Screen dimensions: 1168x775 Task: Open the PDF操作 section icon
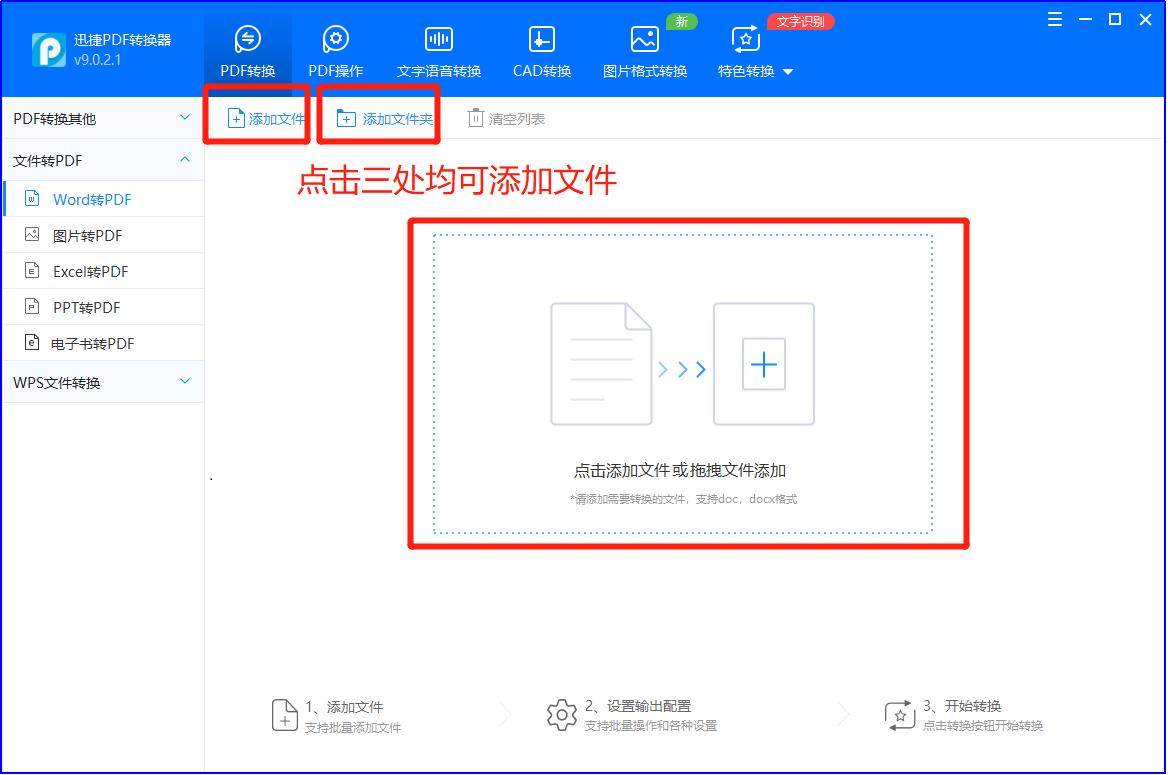pyautogui.click(x=335, y=40)
